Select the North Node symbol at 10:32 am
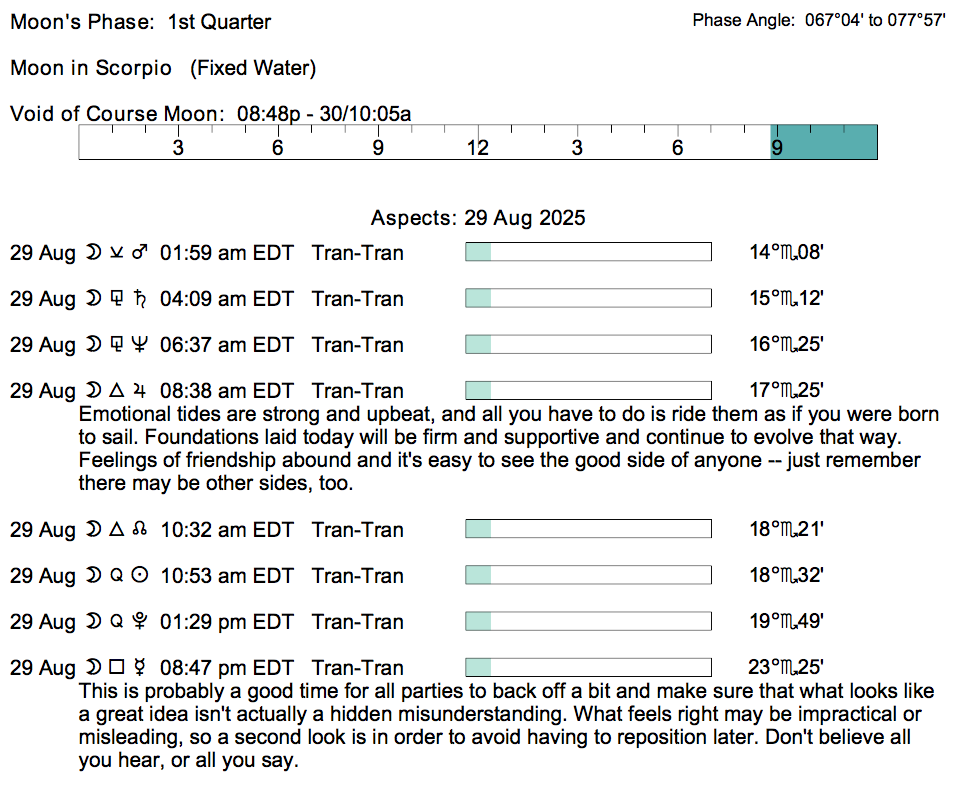The image size is (956, 786). 140,530
